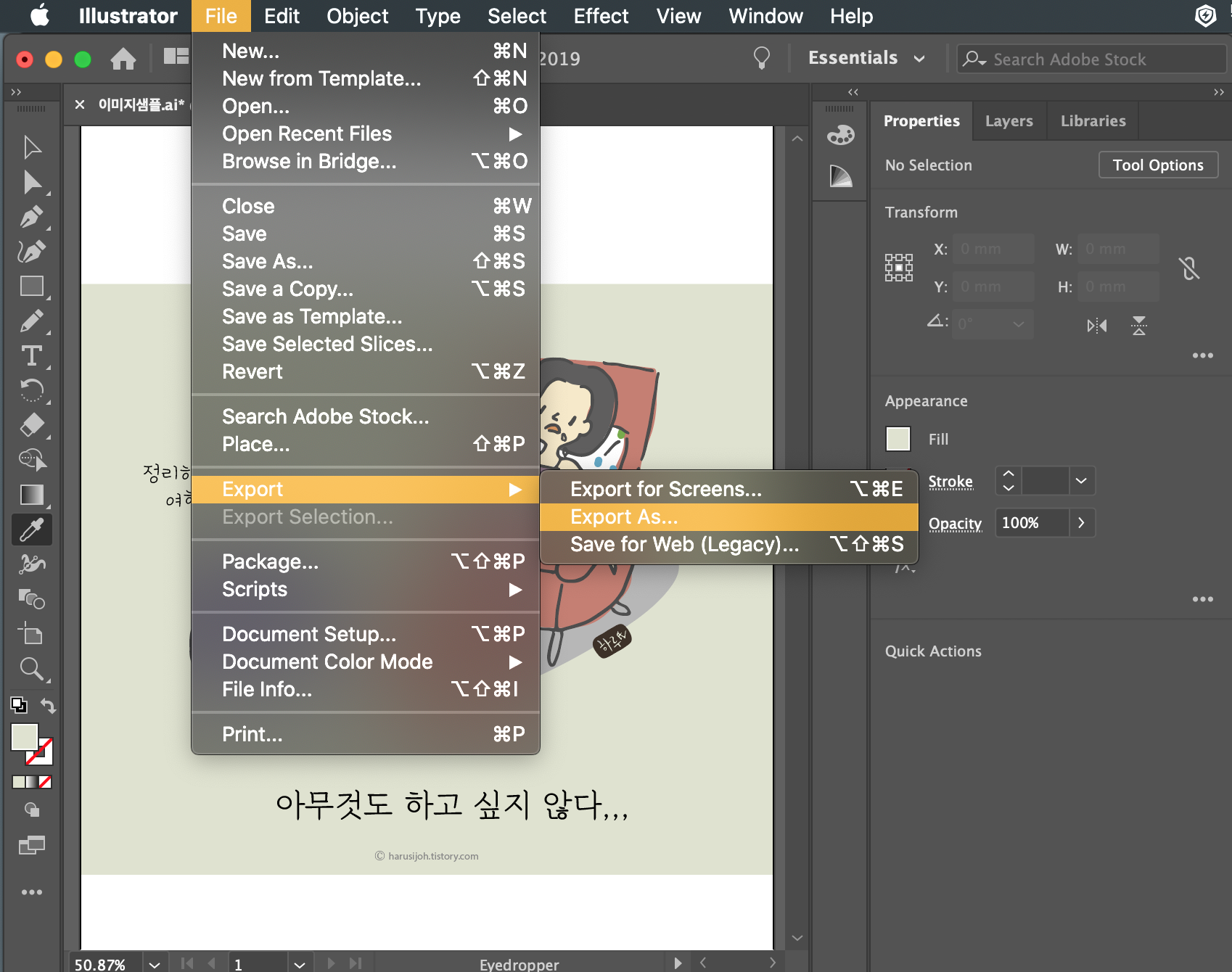Toggle constrain width and height proportions
The width and height of the screenshot is (1232, 972).
(x=1189, y=268)
